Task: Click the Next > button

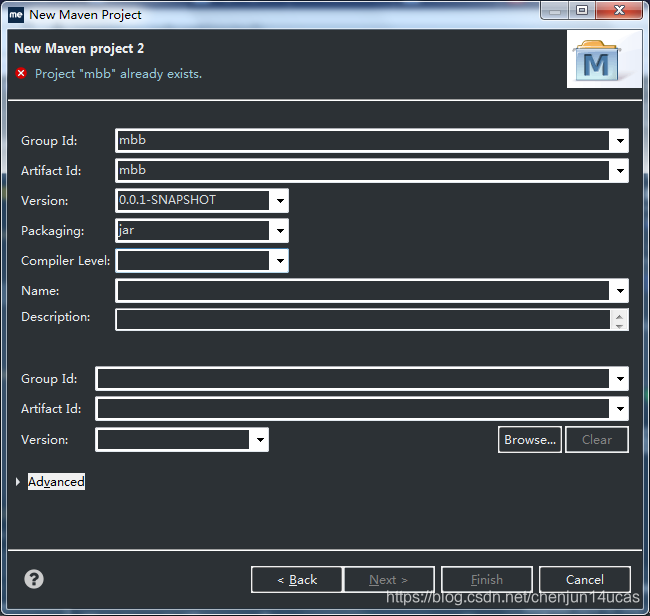Action: (x=389, y=580)
